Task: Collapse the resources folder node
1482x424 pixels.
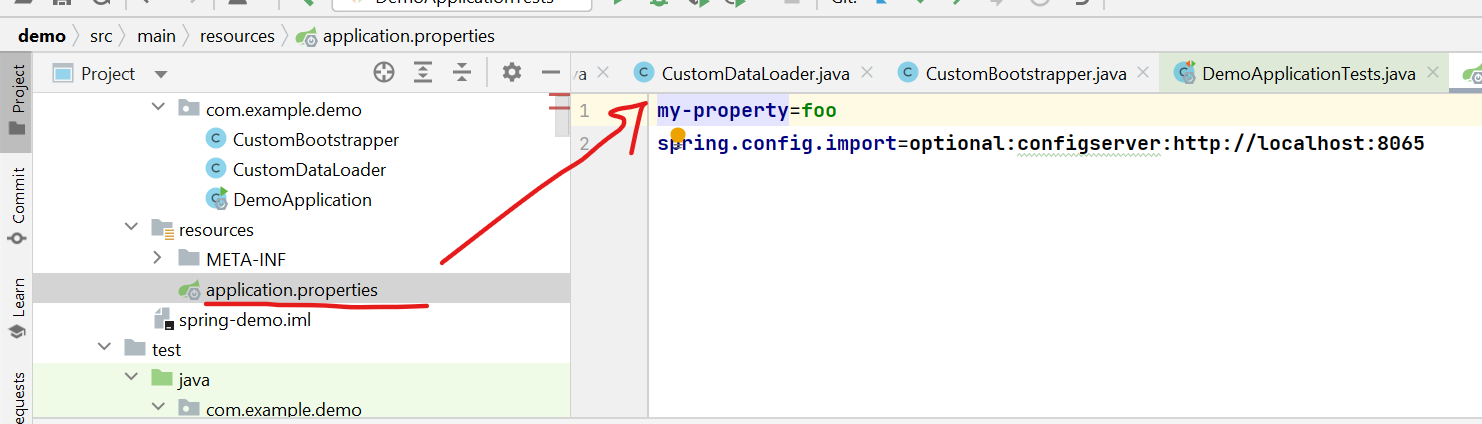Action: 131,229
